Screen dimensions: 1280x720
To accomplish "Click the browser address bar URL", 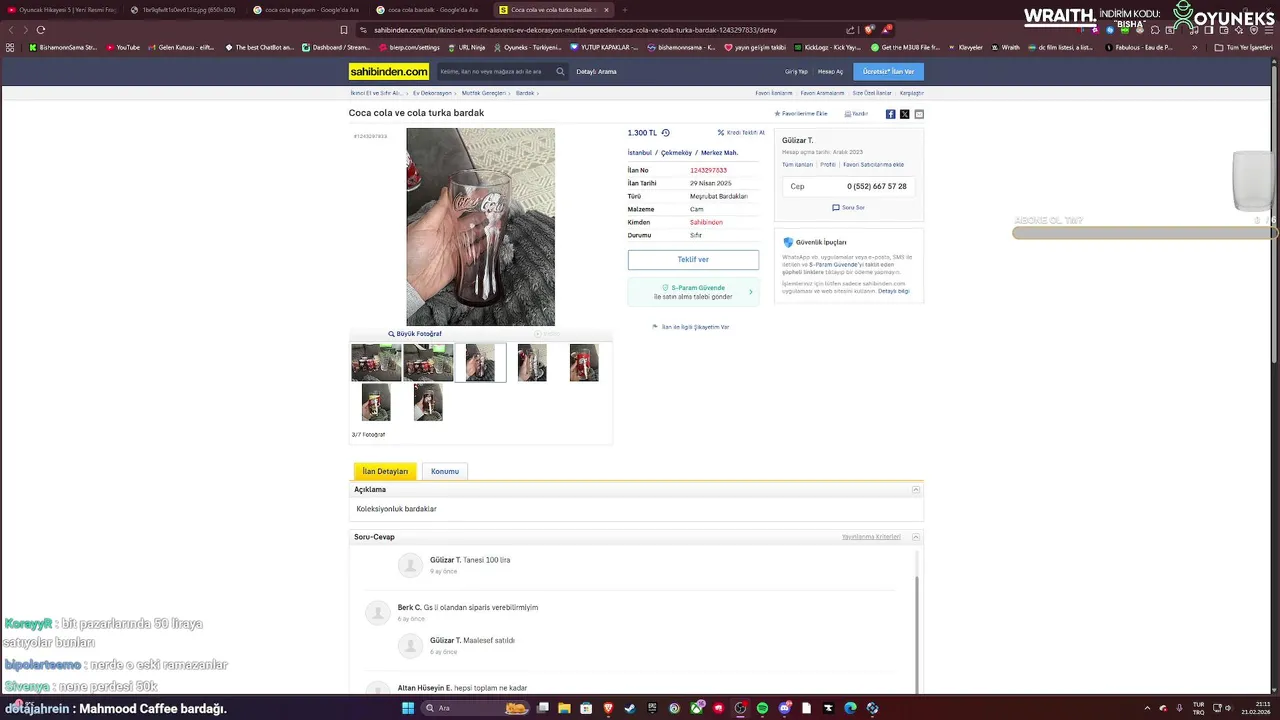I will click(575, 30).
